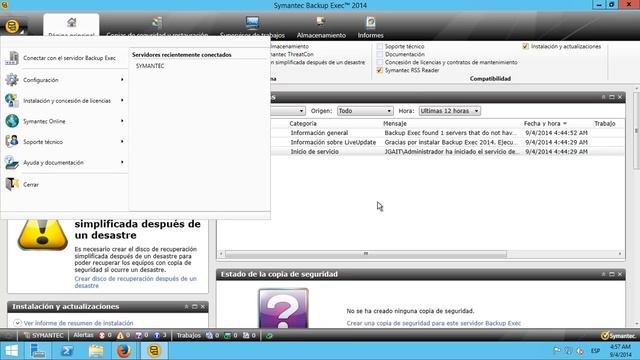Click the Instalación y concesión de licencias icon
640x360 pixels.
point(12,100)
